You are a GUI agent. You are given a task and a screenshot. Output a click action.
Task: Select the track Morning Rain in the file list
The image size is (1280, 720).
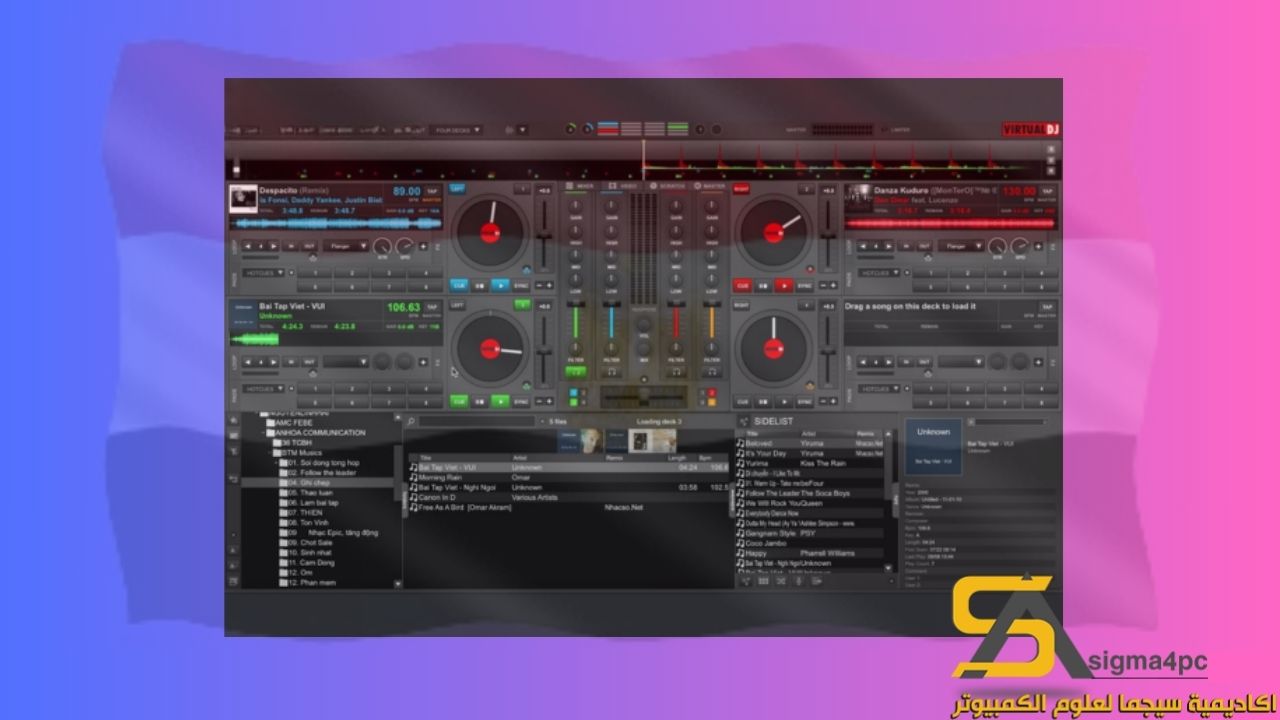click(x=568, y=477)
